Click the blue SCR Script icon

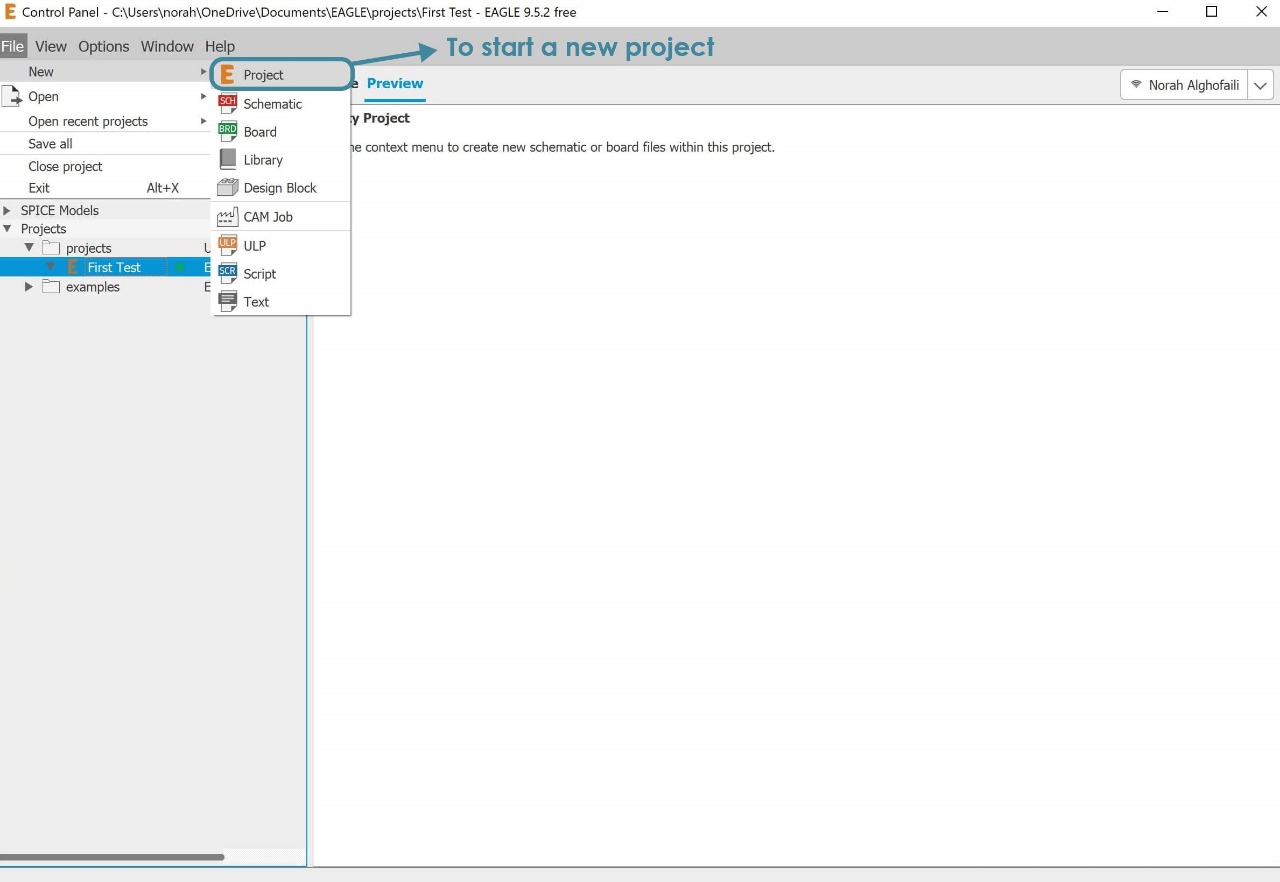(227, 273)
